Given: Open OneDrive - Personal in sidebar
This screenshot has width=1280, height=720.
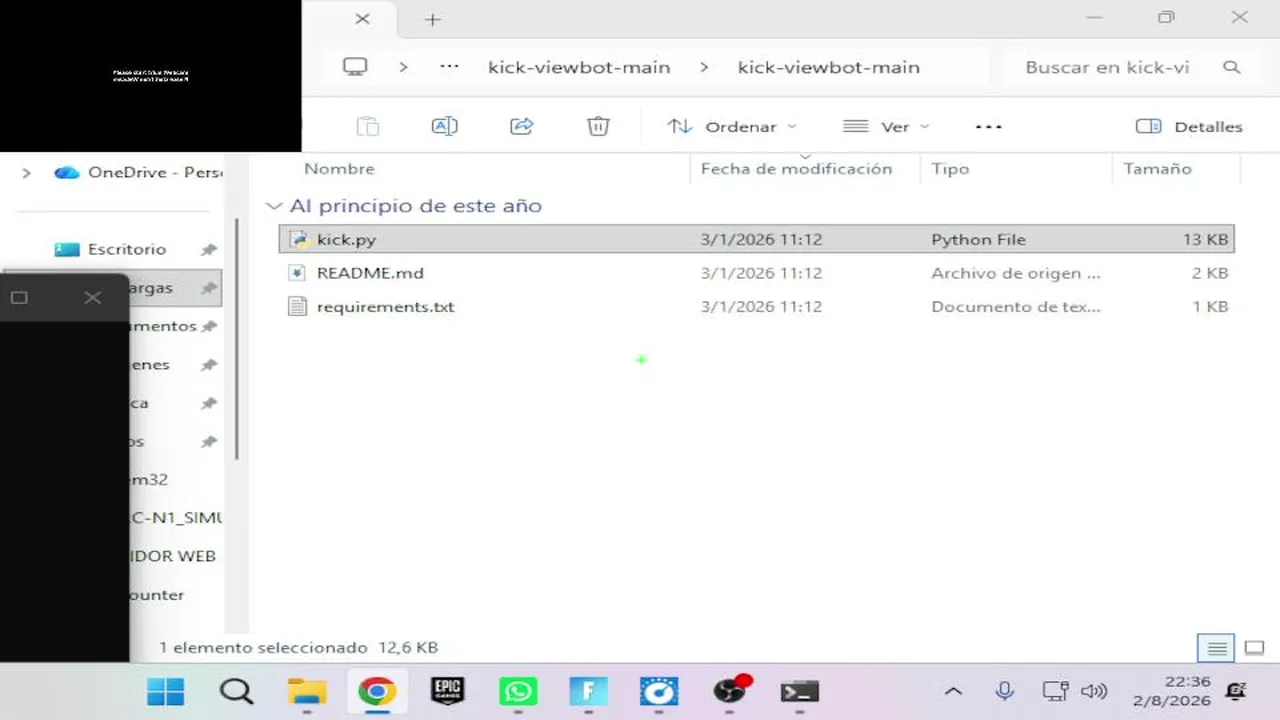Looking at the screenshot, I should click(x=137, y=172).
